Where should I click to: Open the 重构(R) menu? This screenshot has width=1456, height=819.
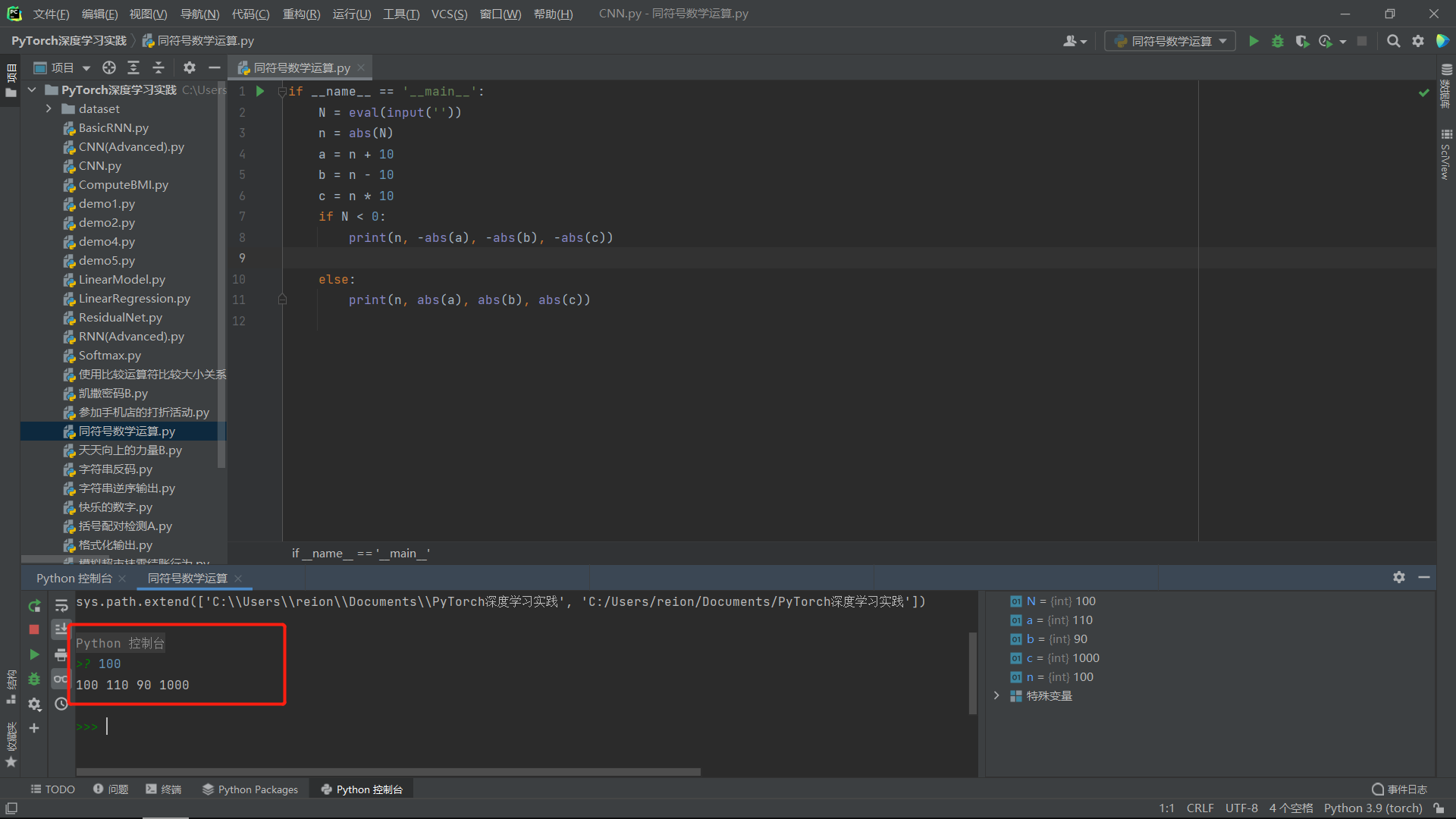click(x=301, y=14)
